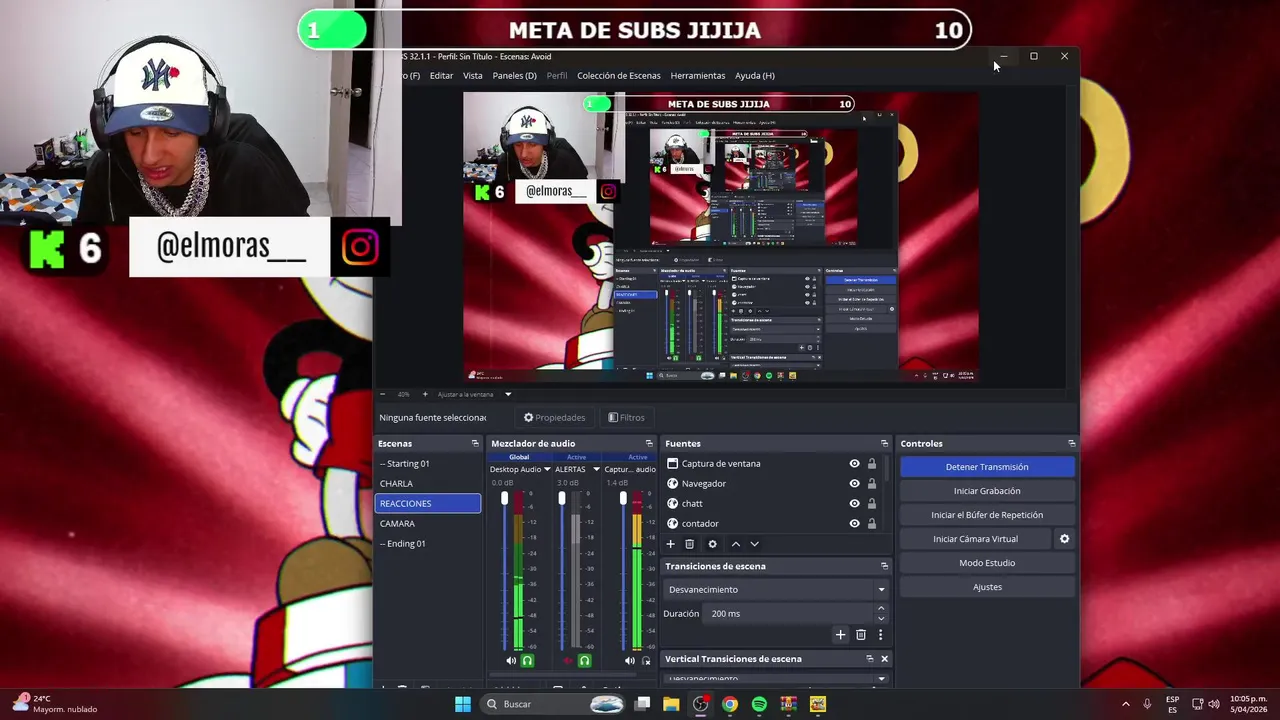Viewport: 1280px width, 720px height.
Task: Open ALERTAS channel dropdown arrow
Action: tap(596, 469)
